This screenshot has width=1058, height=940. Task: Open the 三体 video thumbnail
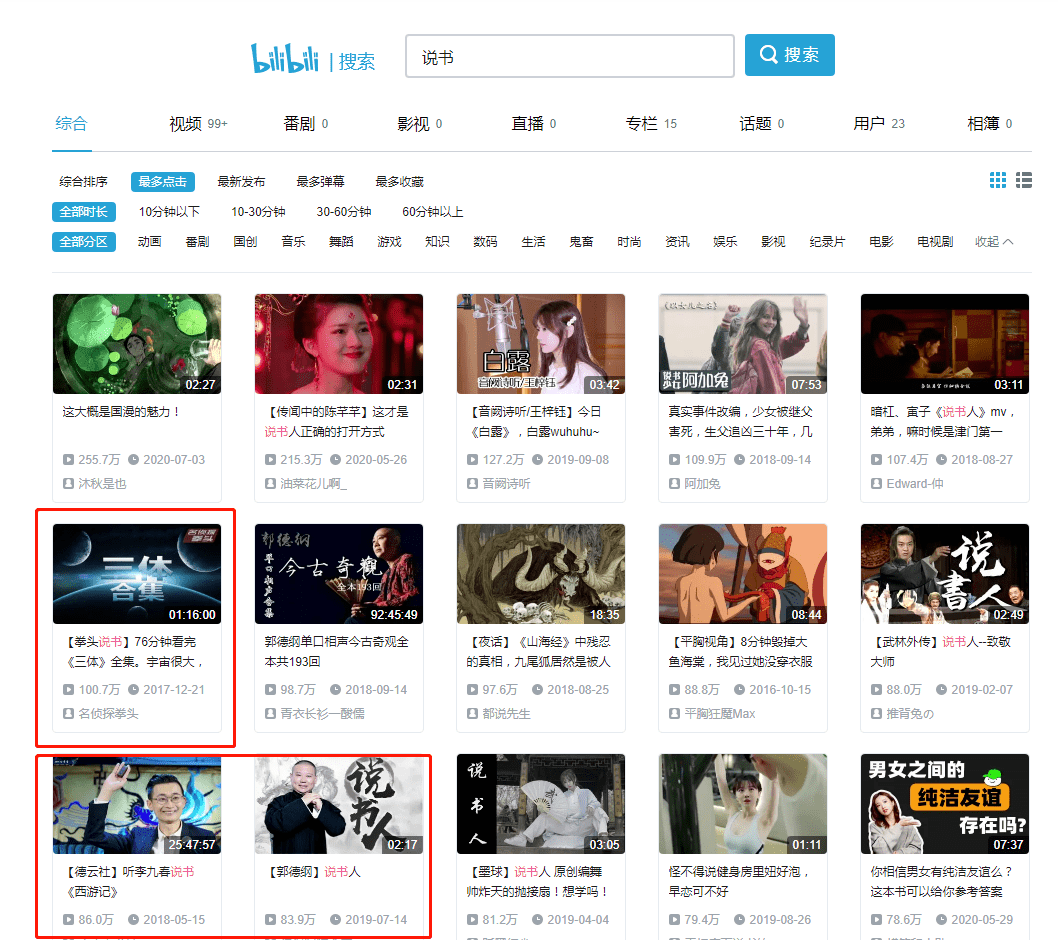point(136,573)
